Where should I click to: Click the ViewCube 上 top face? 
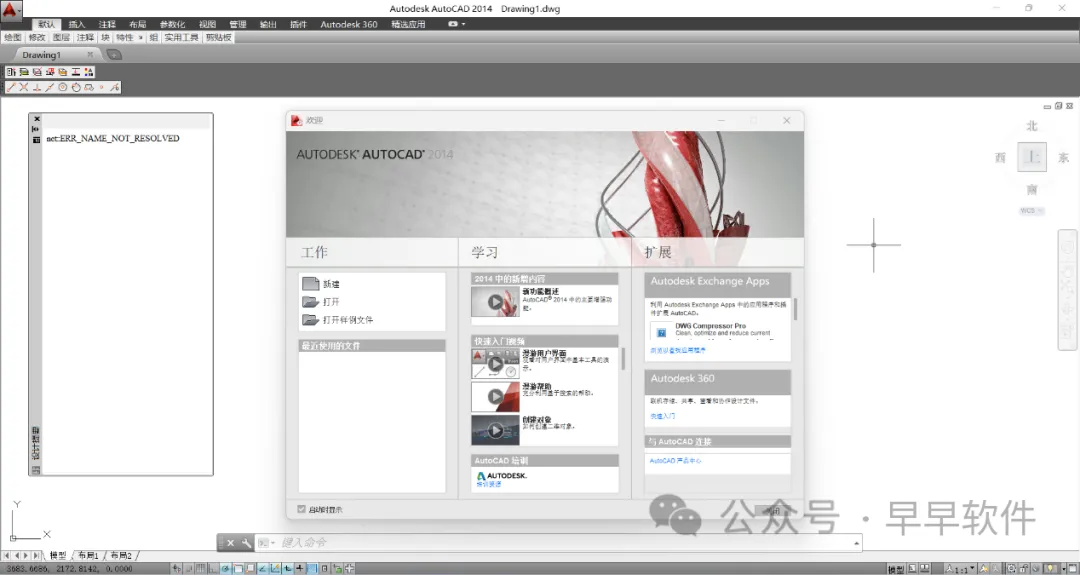1032,157
